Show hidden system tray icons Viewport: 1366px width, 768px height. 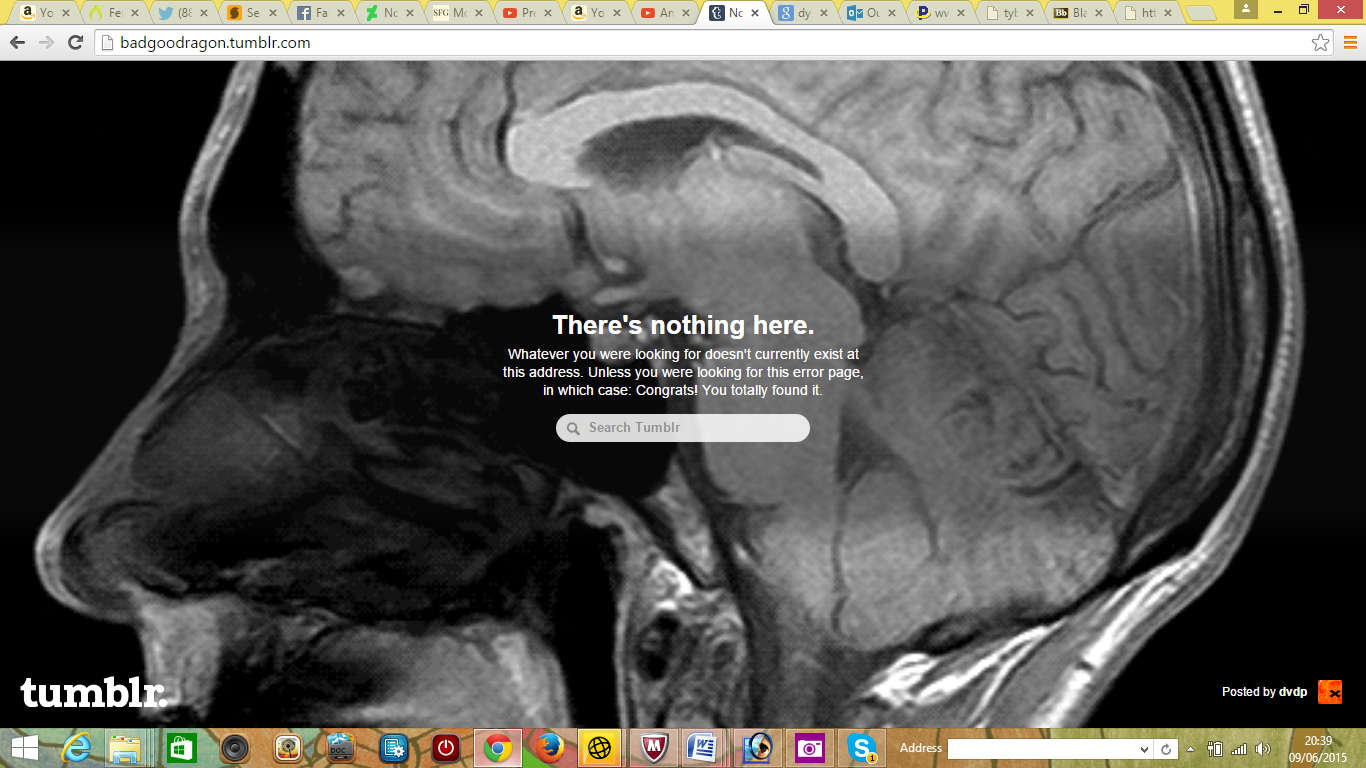[1190, 749]
